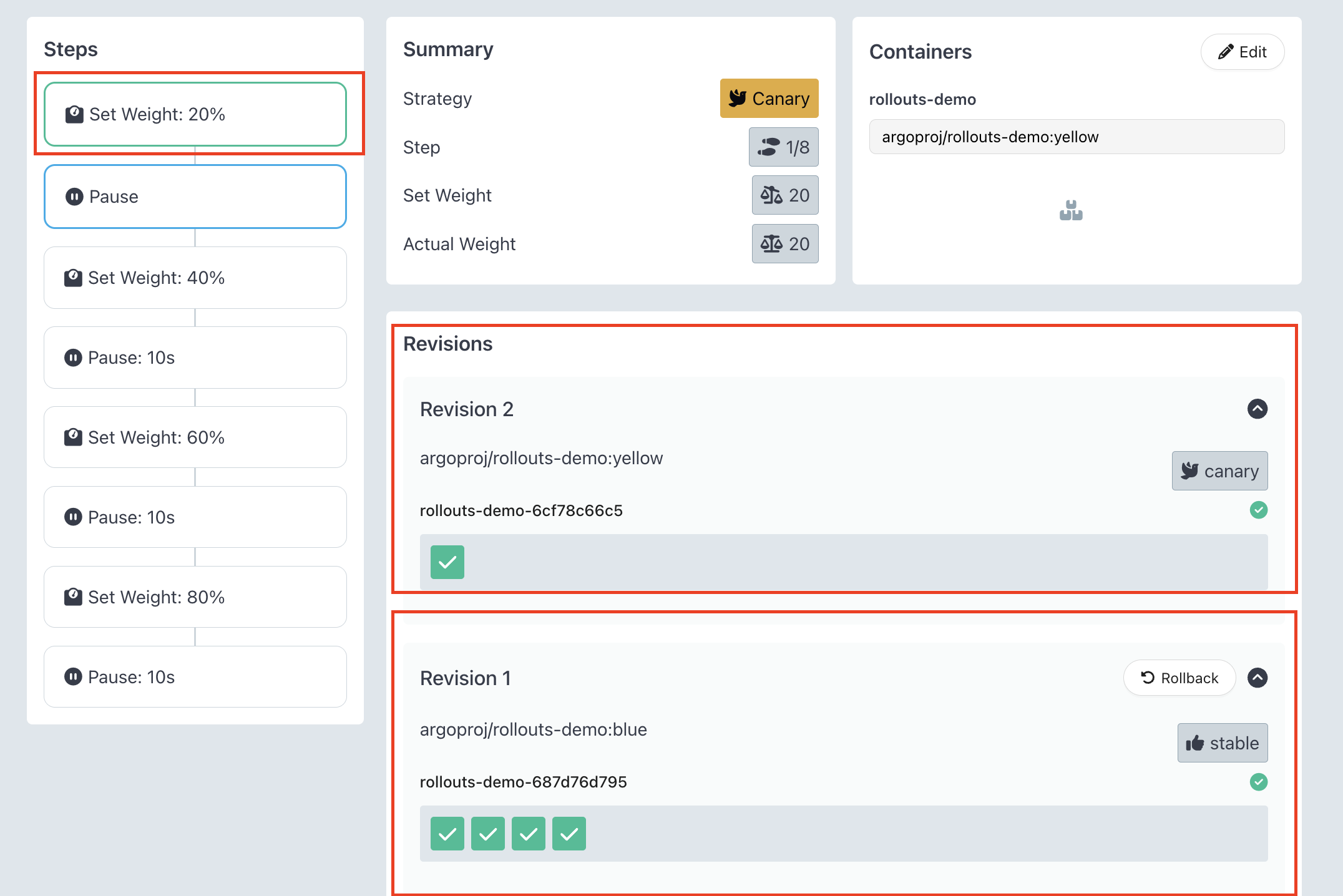Screen dimensions: 1343x896
Task: Collapse Revision 1 with its chevron
Action: pos(1257,678)
